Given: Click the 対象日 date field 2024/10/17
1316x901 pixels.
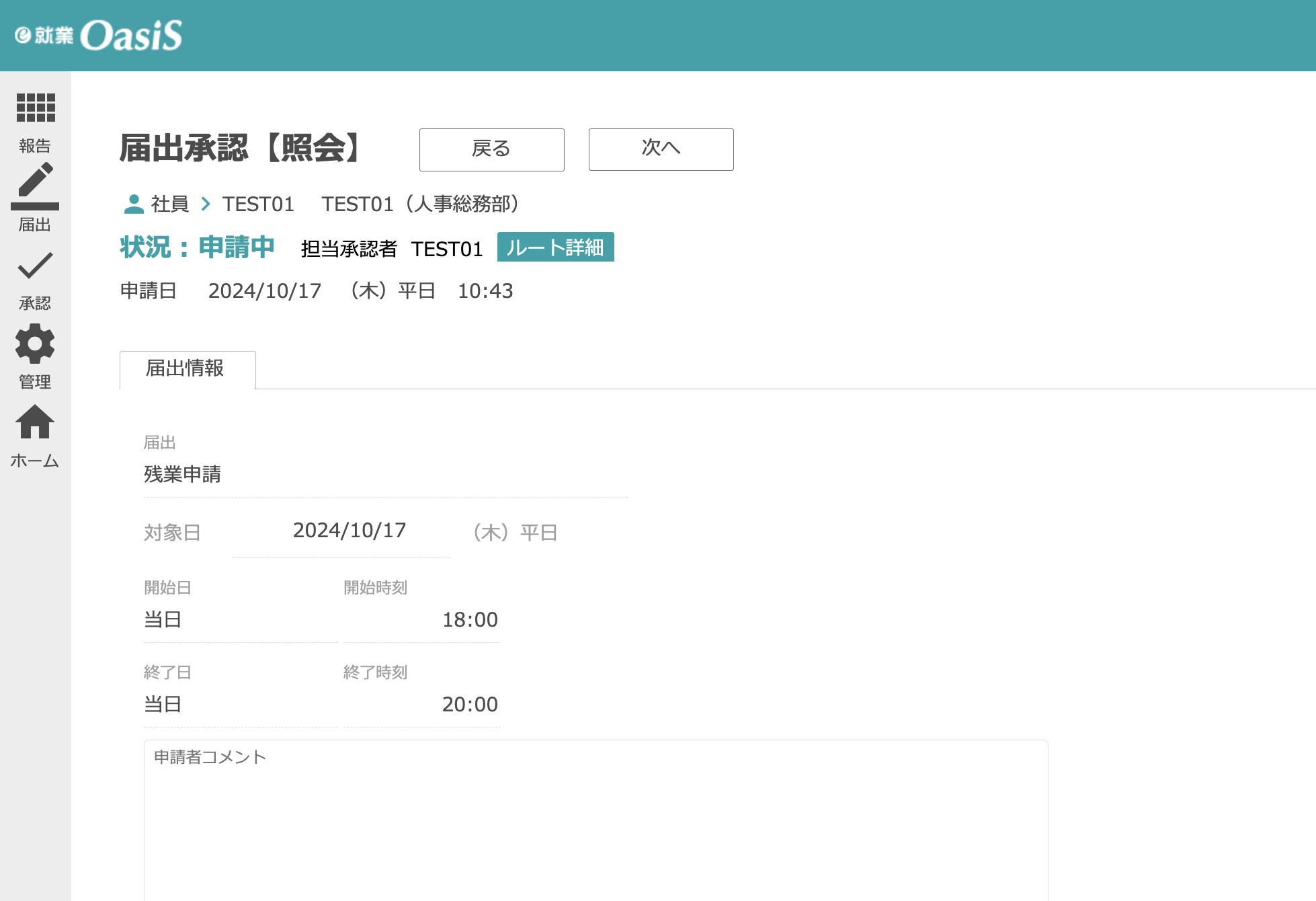Looking at the screenshot, I should pyautogui.click(x=349, y=531).
